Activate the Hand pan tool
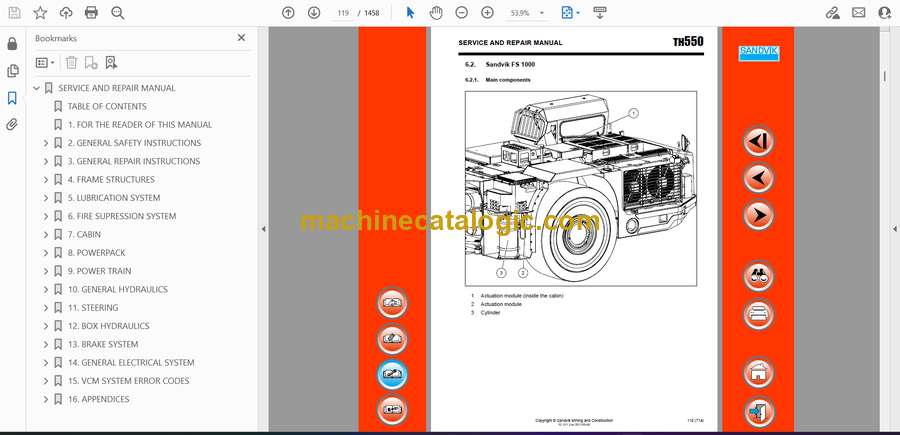 click(436, 13)
